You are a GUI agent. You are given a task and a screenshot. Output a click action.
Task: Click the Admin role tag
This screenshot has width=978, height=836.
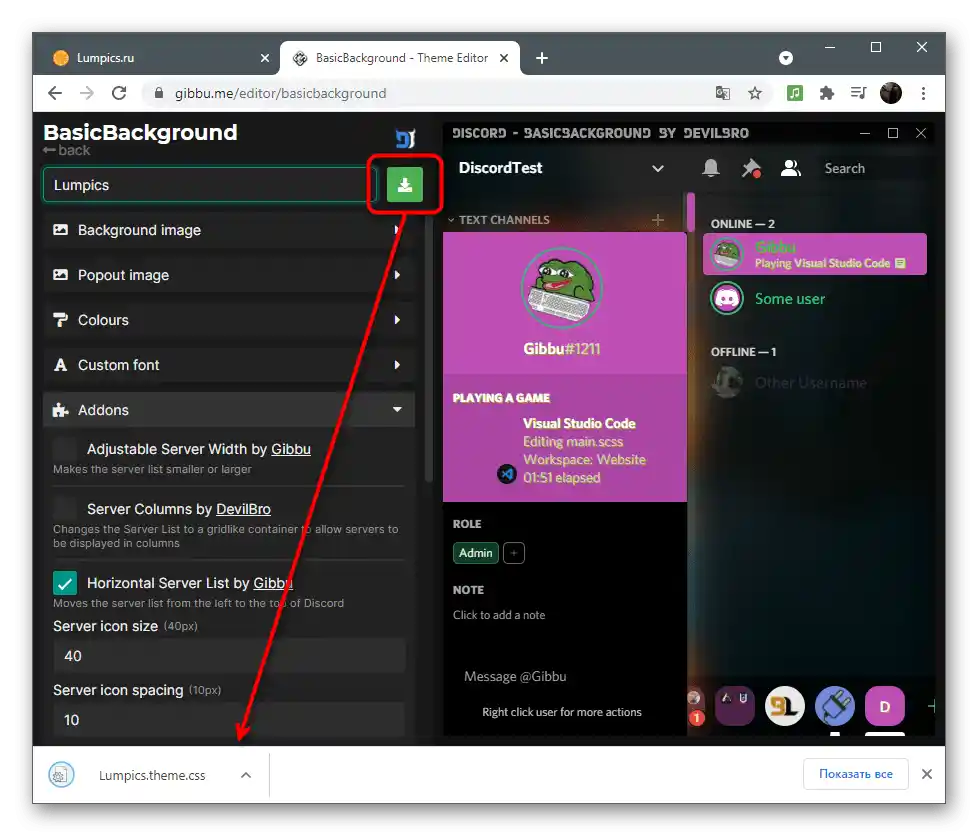coord(475,553)
